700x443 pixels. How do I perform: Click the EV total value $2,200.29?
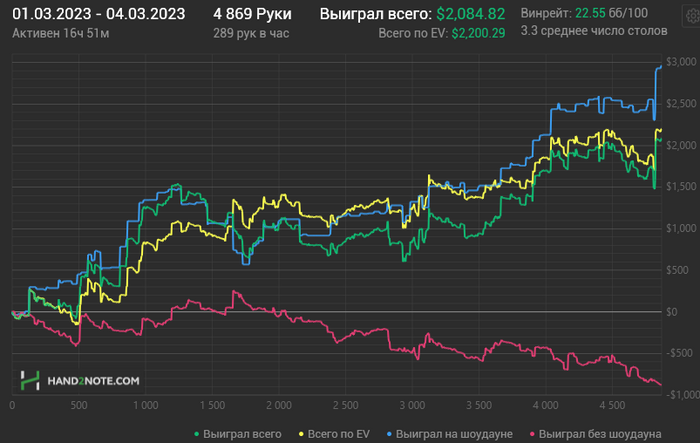478,33
